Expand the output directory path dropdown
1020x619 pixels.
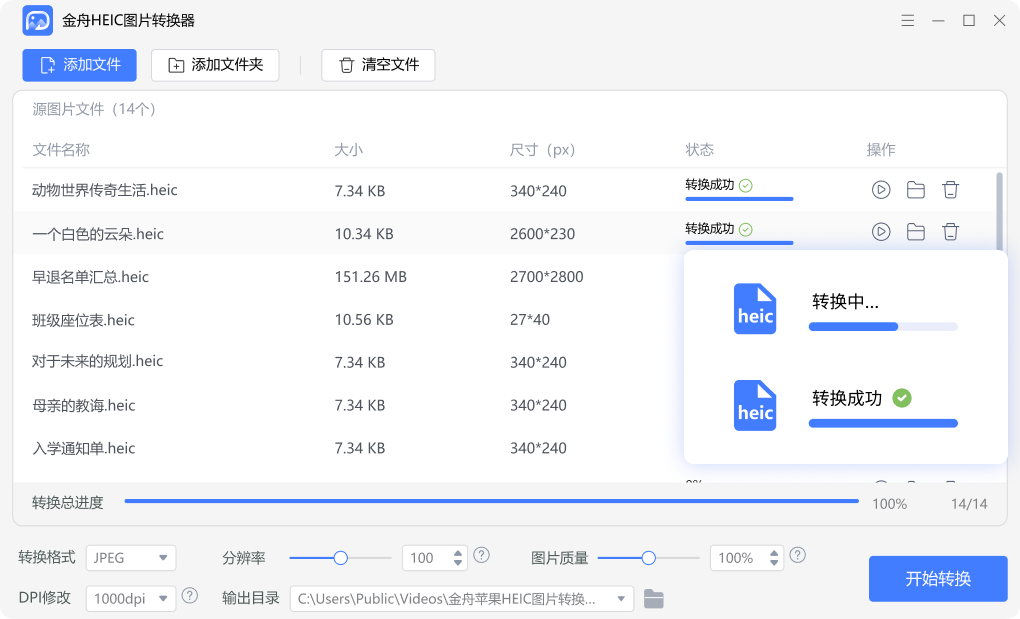623,599
